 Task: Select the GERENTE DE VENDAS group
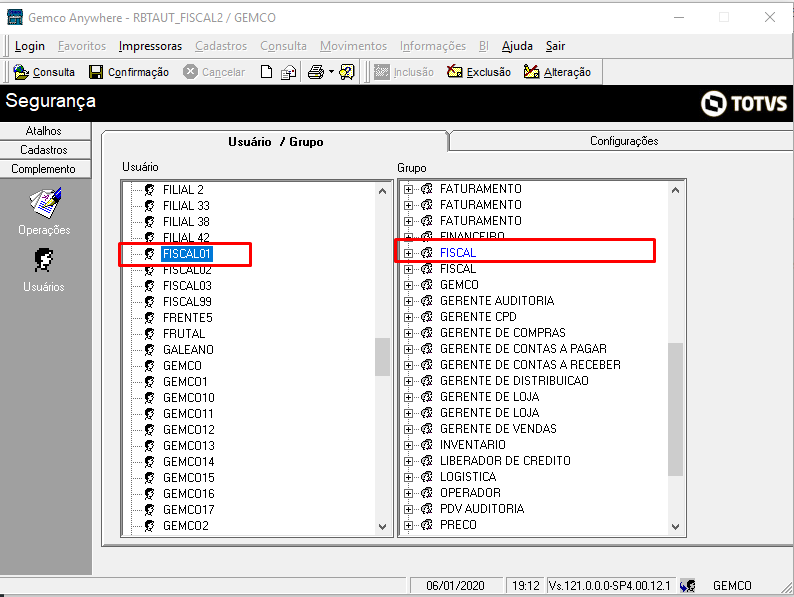[x=498, y=429]
